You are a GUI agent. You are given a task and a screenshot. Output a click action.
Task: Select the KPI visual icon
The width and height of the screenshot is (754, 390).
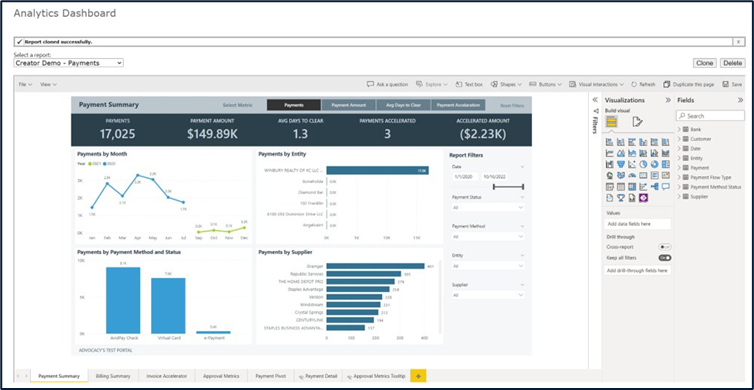[x=666, y=175]
